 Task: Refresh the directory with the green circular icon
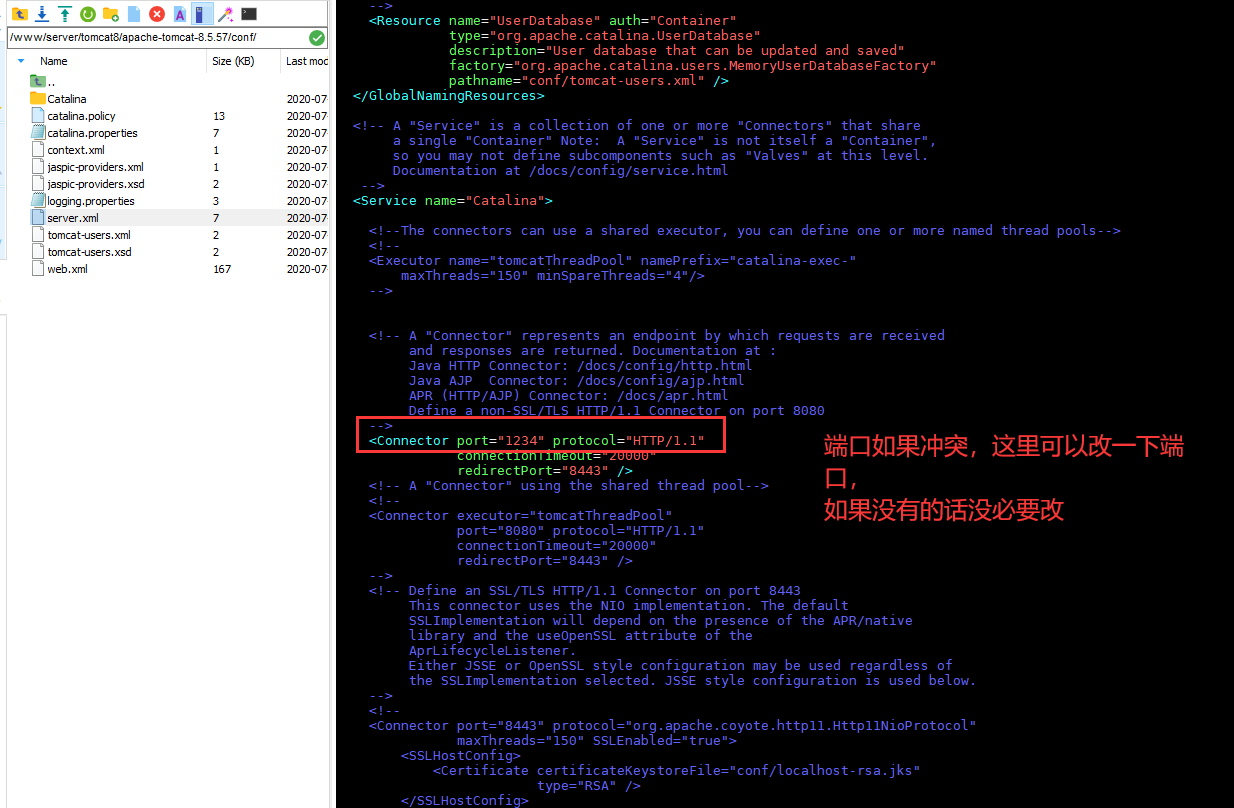[88, 14]
